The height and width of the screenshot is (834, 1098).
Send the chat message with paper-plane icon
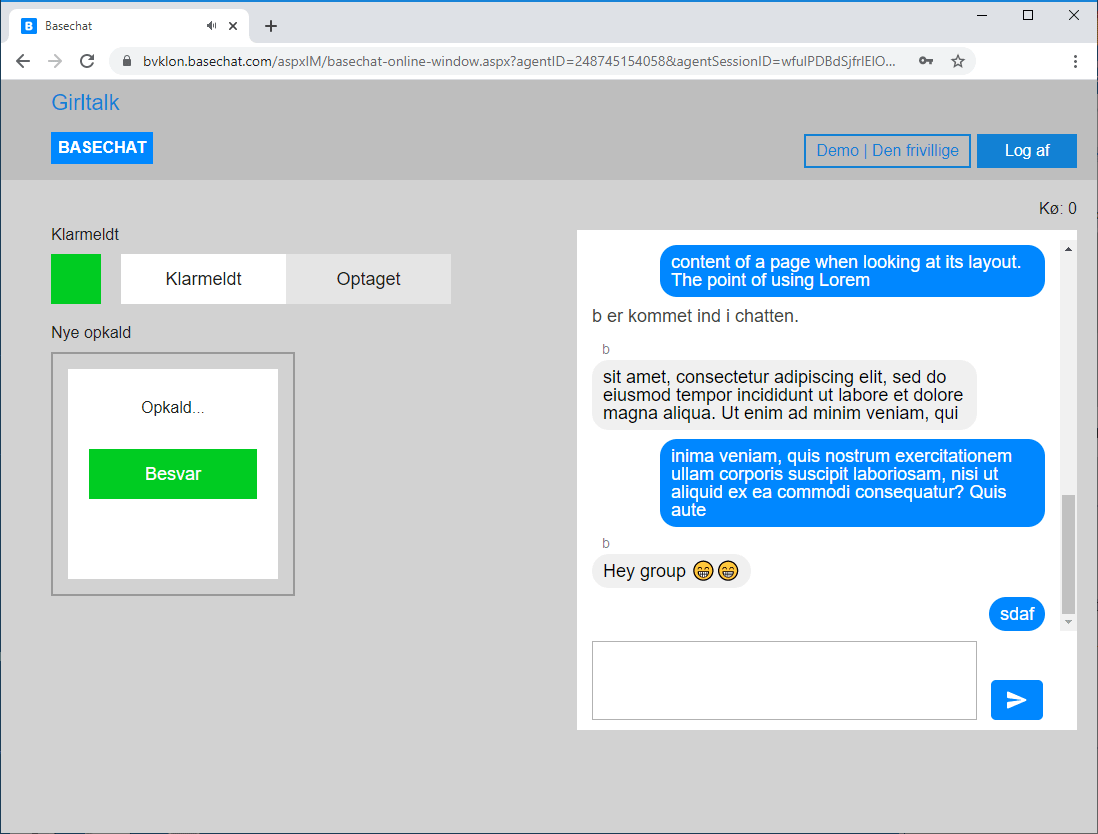click(x=1016, y=700)
